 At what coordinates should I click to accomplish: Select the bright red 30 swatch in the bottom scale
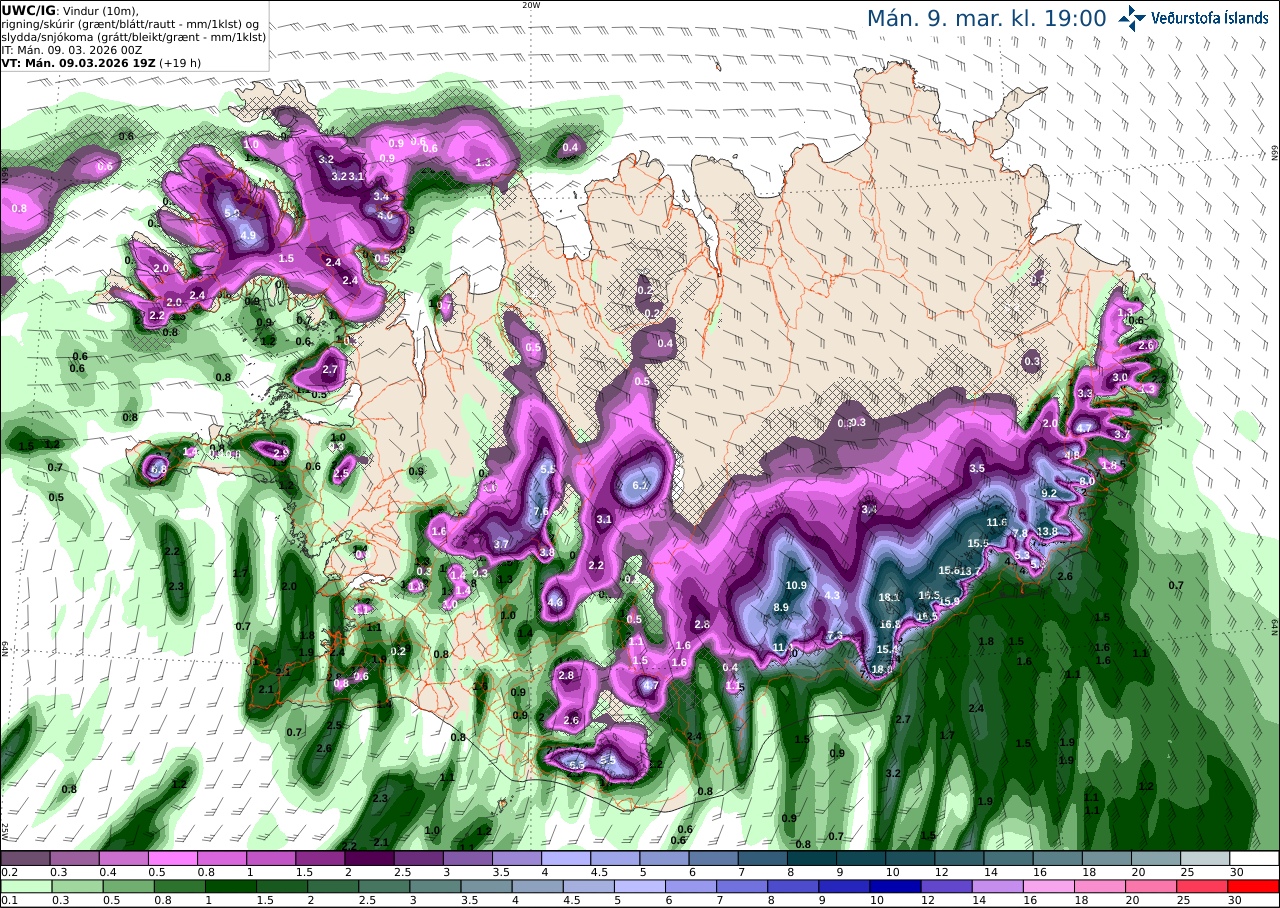click(1254, 886)
